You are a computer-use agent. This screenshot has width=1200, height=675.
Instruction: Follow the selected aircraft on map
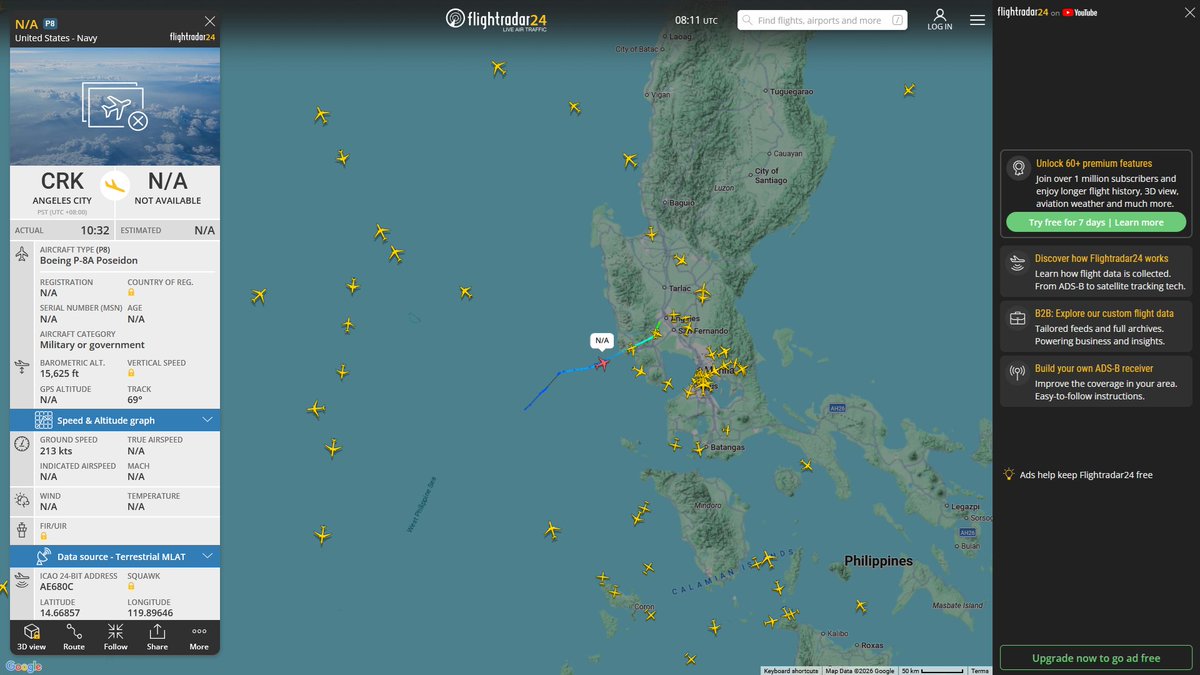tap(116, 637)
